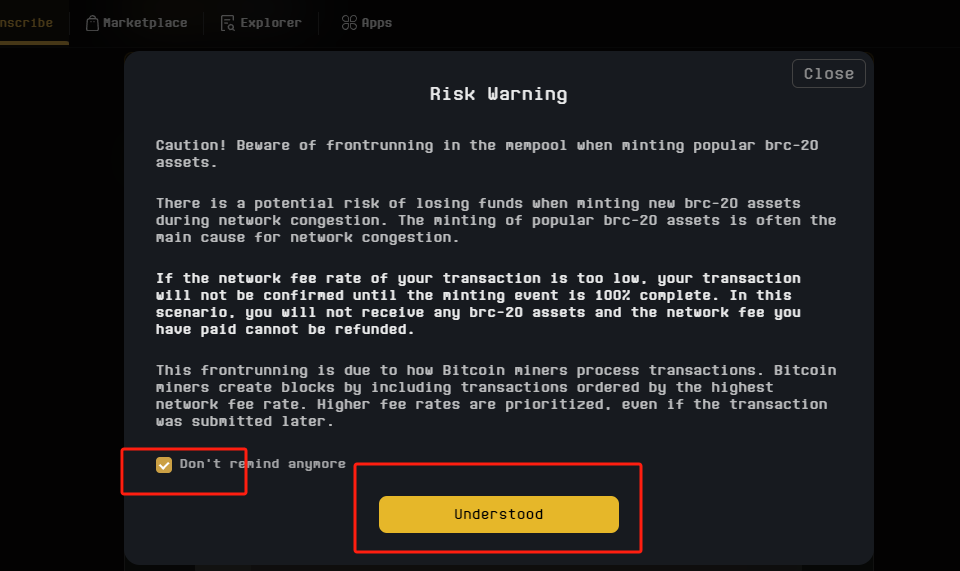Click the "Caution! Beware of frontrunning" paragraph
This screenshot has height=571, width=960.
coord(487,153)
